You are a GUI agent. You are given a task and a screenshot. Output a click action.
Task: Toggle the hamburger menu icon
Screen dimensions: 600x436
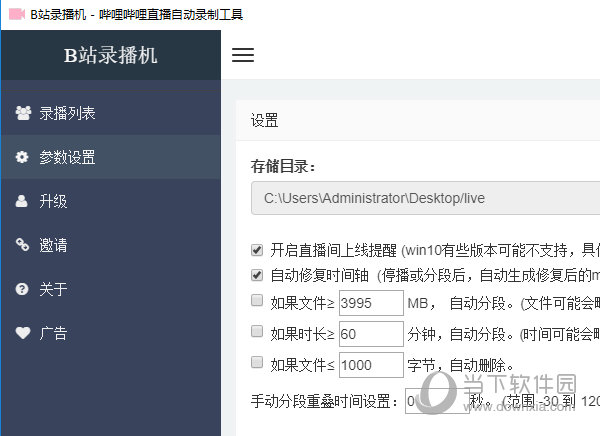(x=243, y=55)
